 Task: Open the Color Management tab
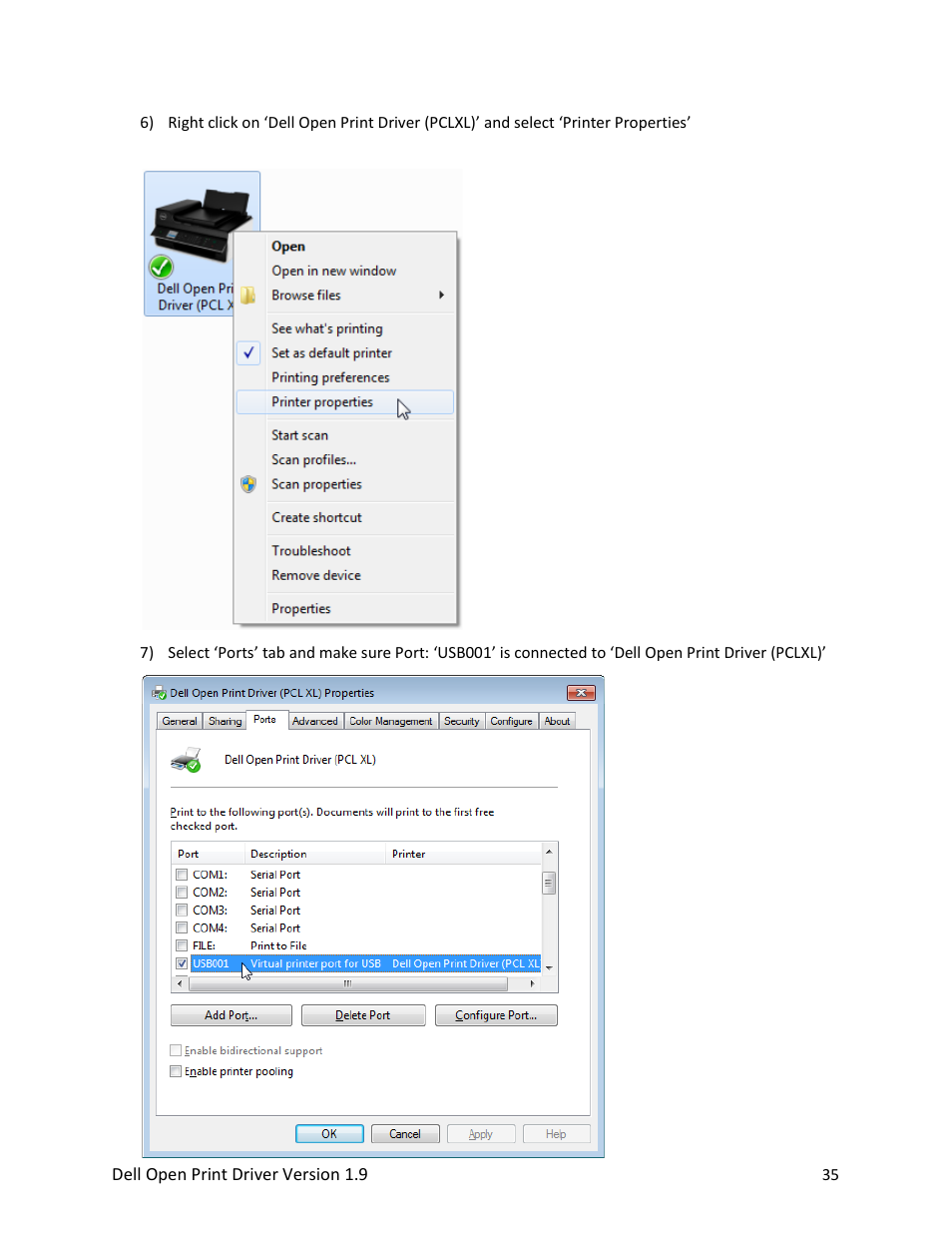click(x=390, y=721)
